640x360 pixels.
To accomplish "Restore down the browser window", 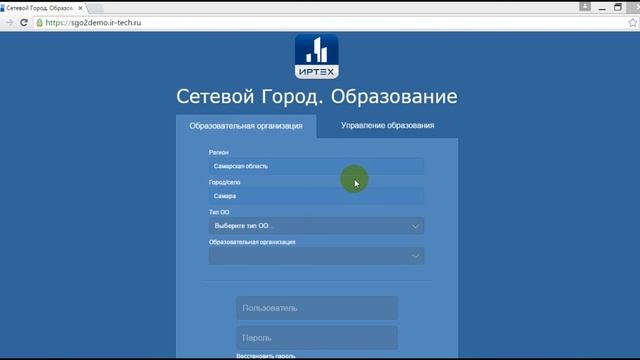I will click(618, 7).
